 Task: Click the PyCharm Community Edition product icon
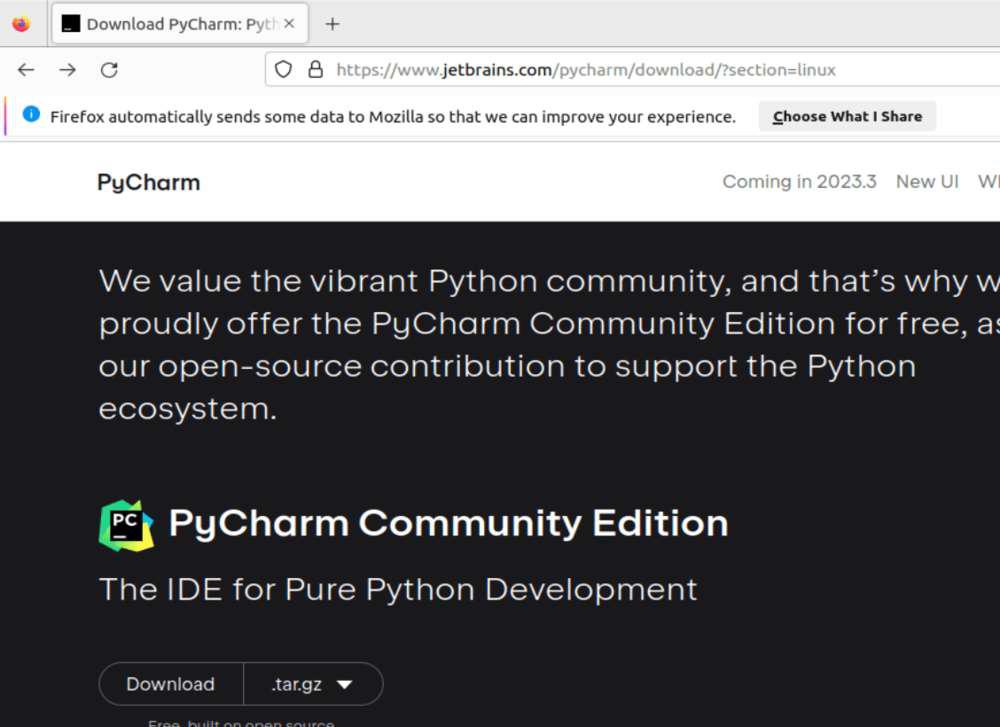point(126,525)
